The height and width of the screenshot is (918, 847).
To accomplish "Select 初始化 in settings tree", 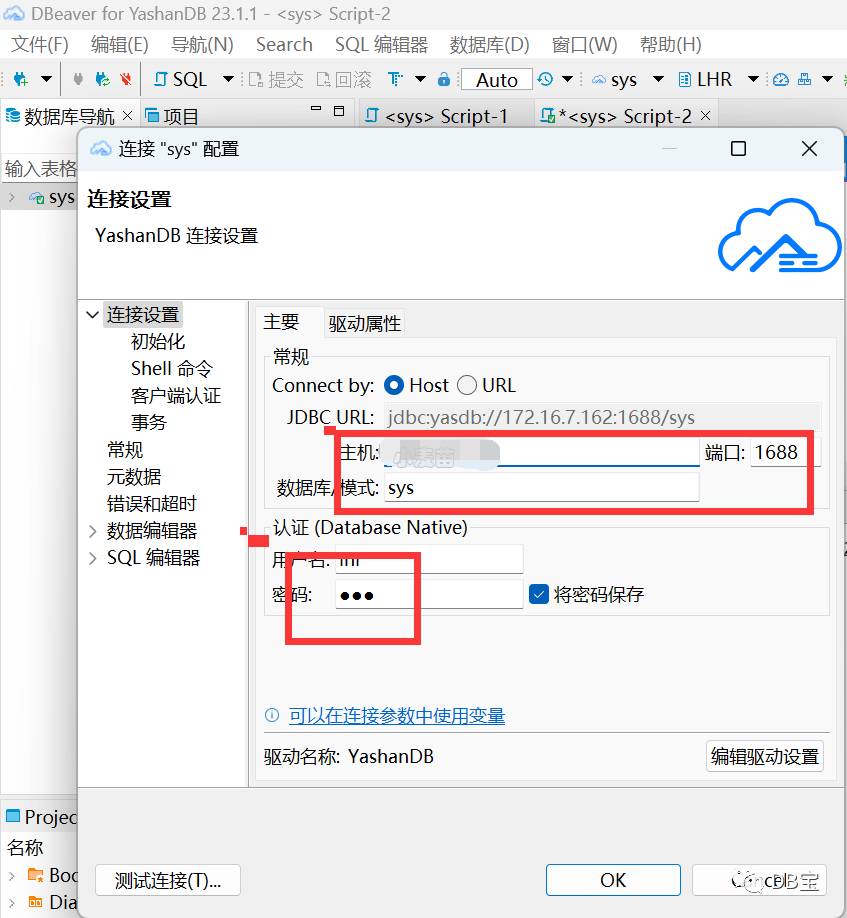I will pyautogui.click(x=158, y=342).
